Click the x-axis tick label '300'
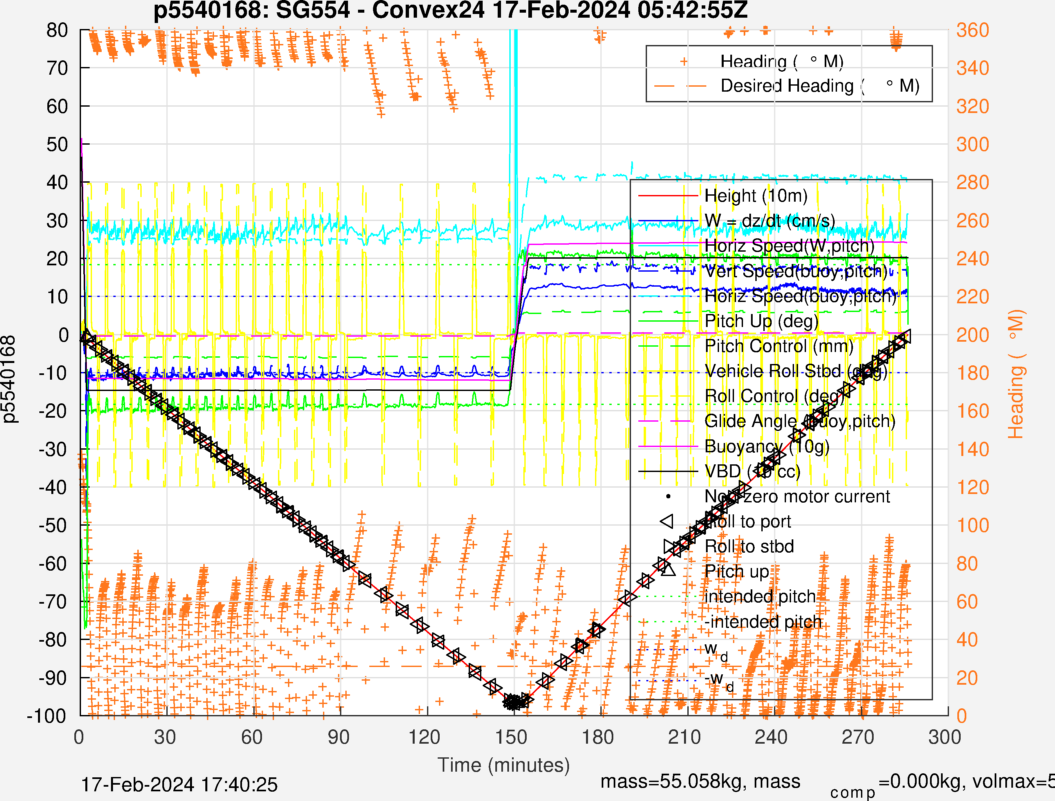The width and height of the screenshot is (1055, 801). [944, 736]
